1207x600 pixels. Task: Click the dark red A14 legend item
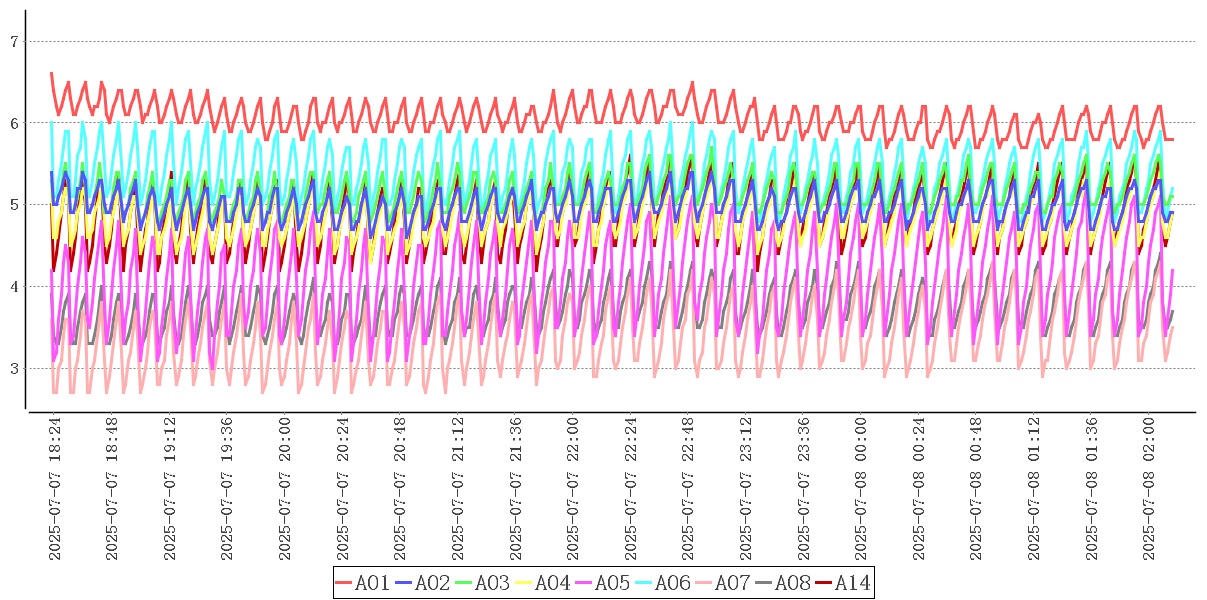pyautogui.click(x=843, y=583)
